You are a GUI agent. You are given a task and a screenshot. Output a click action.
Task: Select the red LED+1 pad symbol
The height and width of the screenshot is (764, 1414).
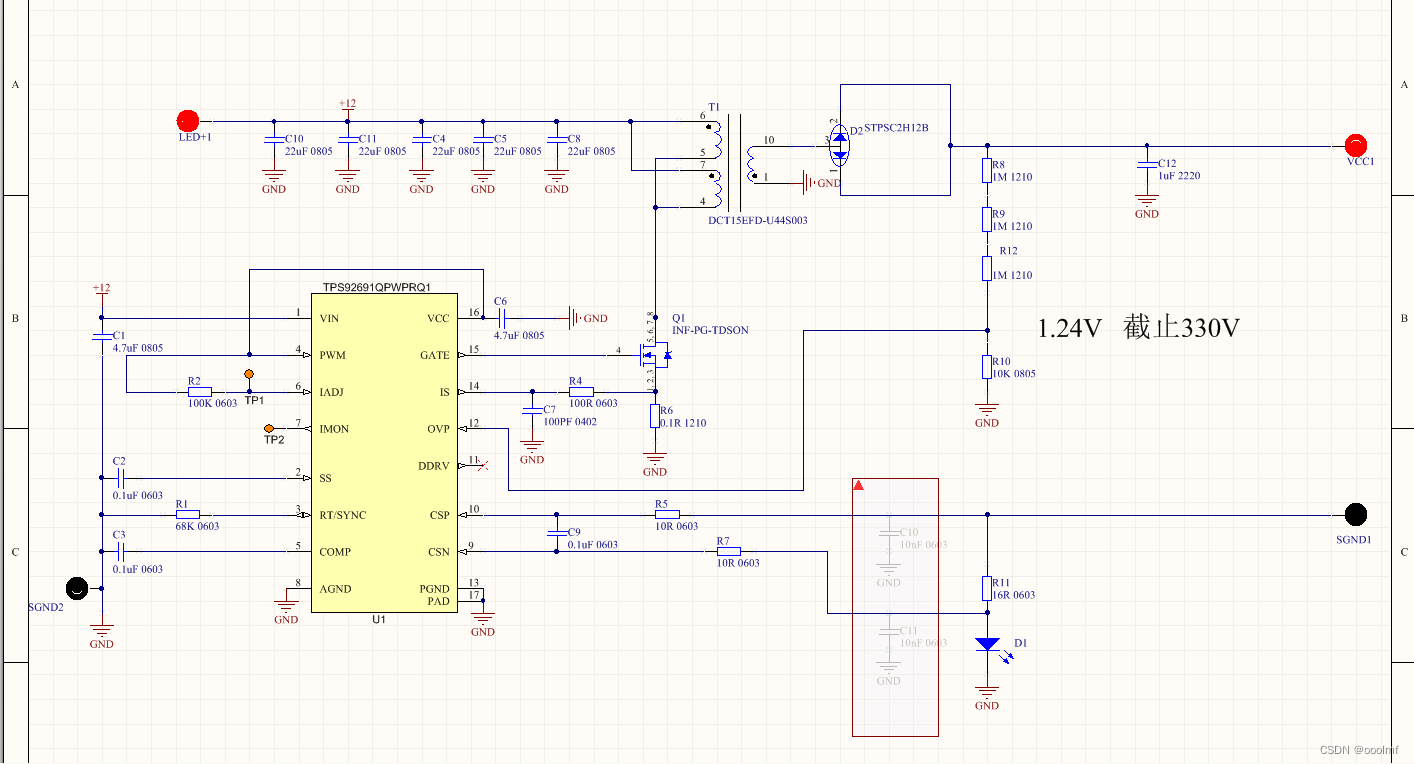188,120
